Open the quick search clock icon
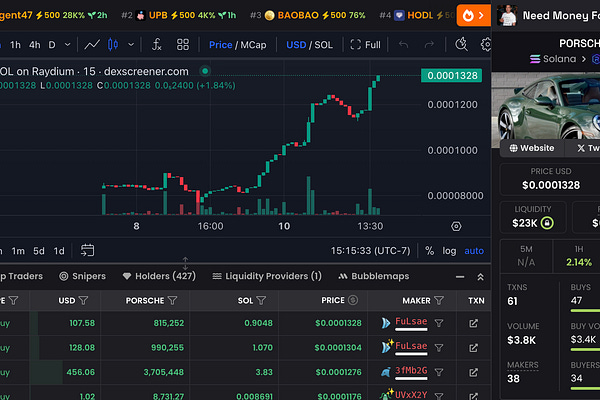Screen dimensions: 600x400 (x=461, y=45)
